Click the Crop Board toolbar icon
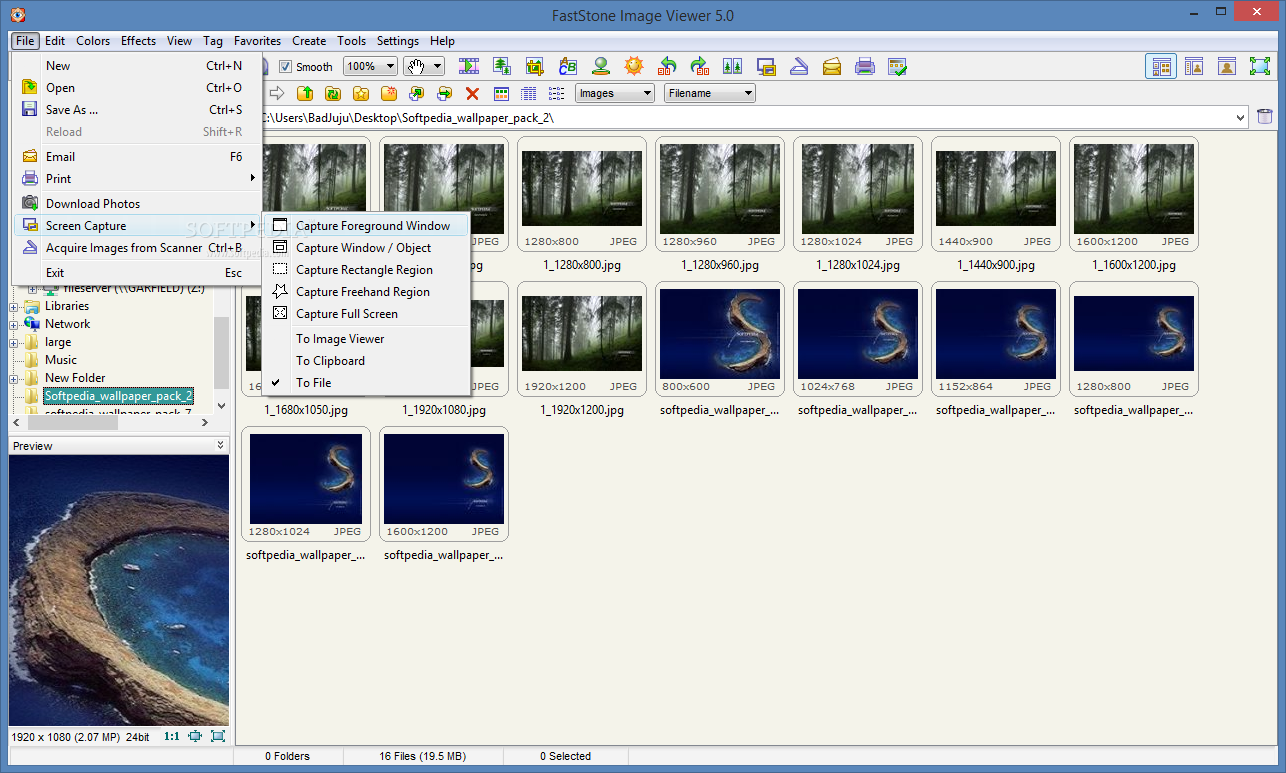Image resolution: width=1286 pixels, height=773 pixels. point(535,67)
